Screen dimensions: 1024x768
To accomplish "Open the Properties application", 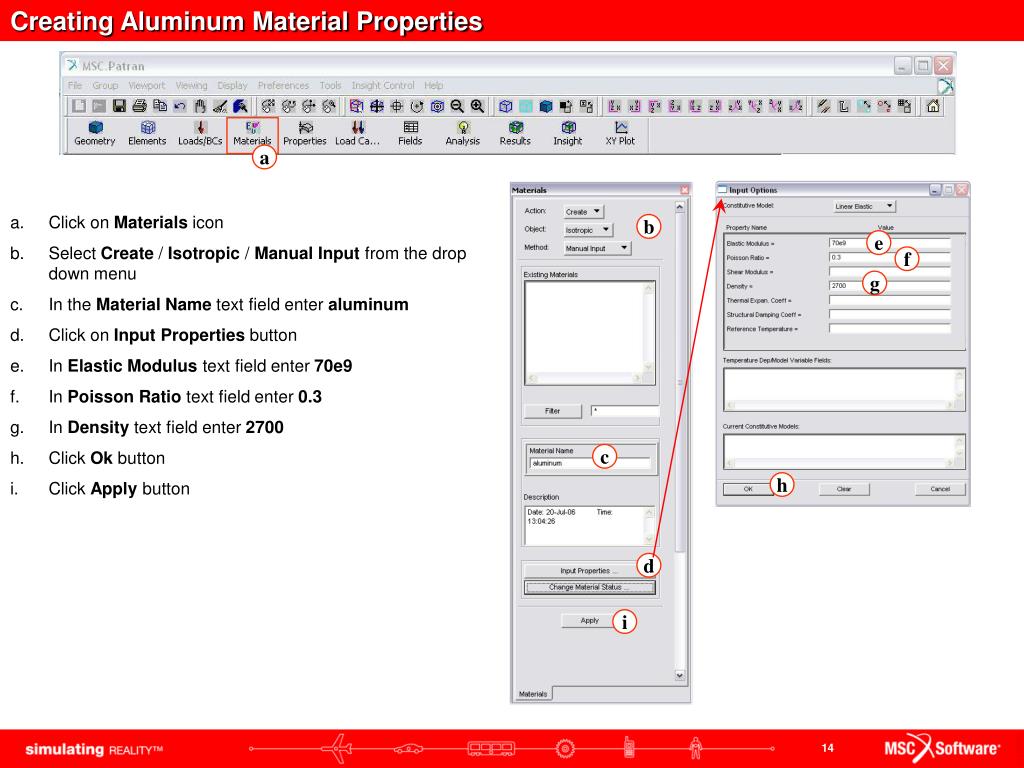I will pyautogui.click(x=304, y=133).
